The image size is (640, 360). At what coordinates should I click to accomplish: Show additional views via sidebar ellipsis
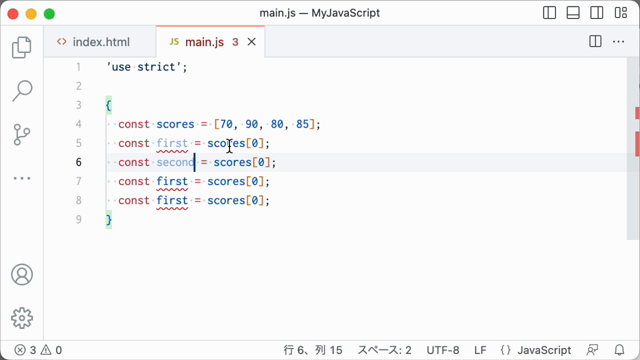(22, 178)
